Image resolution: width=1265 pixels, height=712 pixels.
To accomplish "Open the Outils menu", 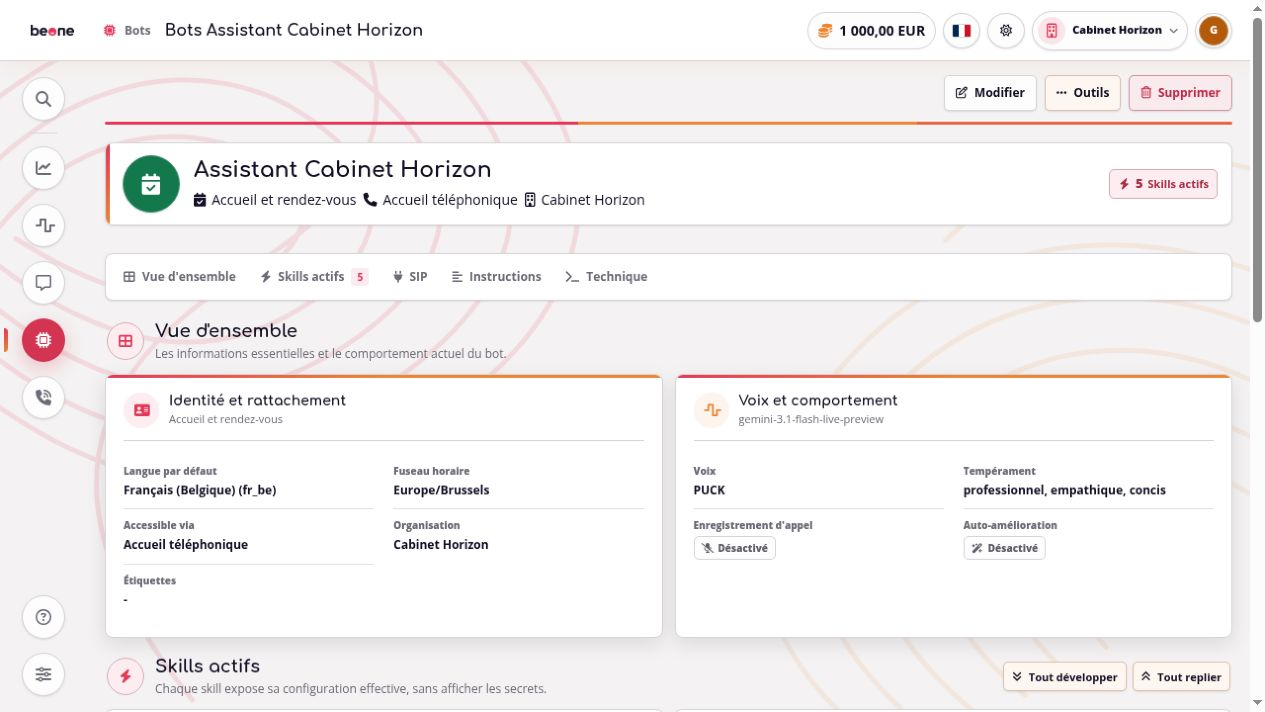I will click(x=1082, y=93).
